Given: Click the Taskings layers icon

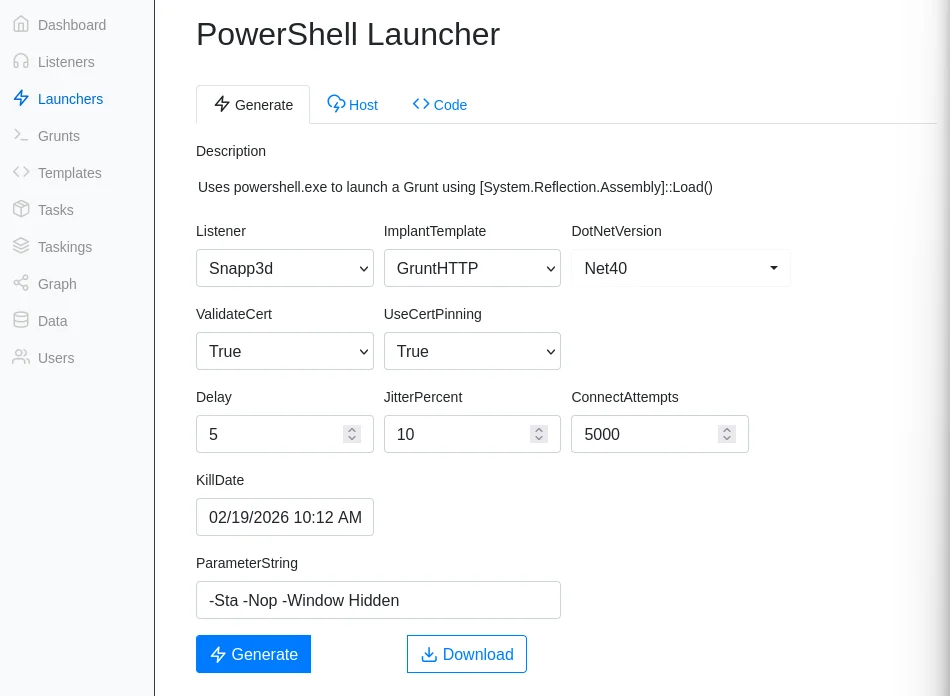Looking at the screenshot, I should click(21, 247).
